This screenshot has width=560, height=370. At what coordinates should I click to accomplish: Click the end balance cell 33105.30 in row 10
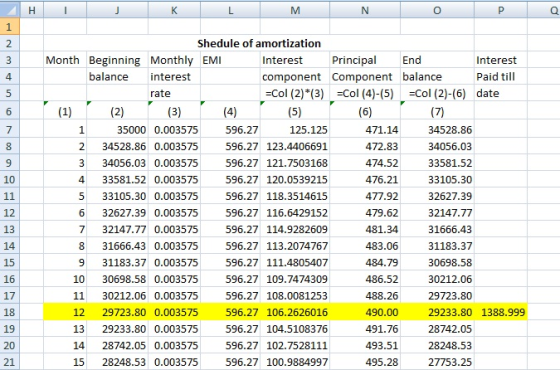pyautogui.click(x=437, y=179)
